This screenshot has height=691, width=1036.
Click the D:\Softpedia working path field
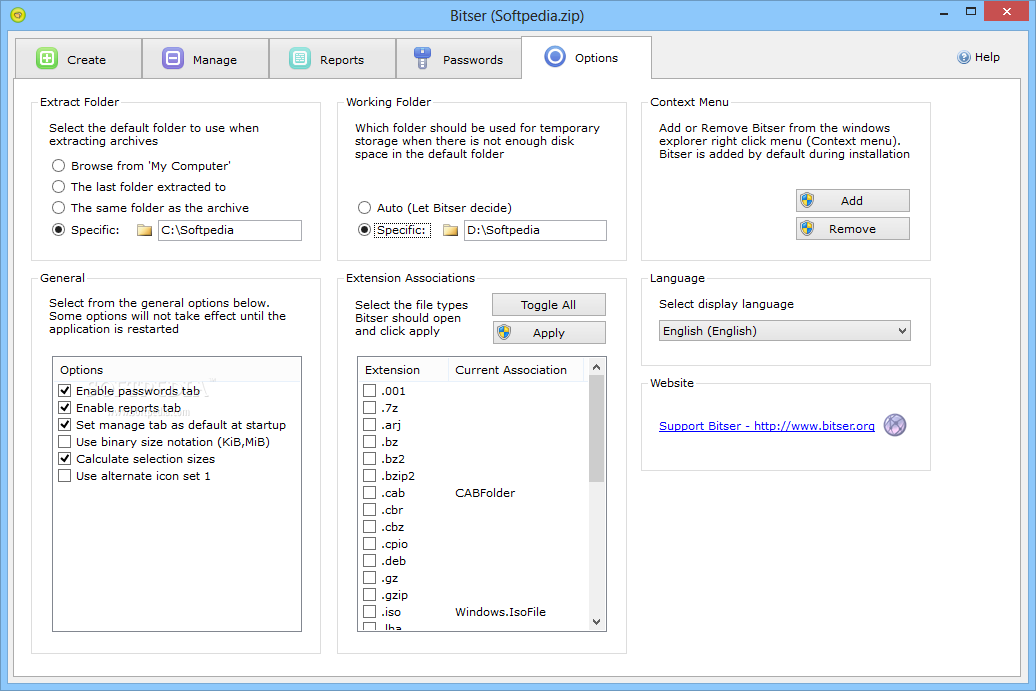535,230
